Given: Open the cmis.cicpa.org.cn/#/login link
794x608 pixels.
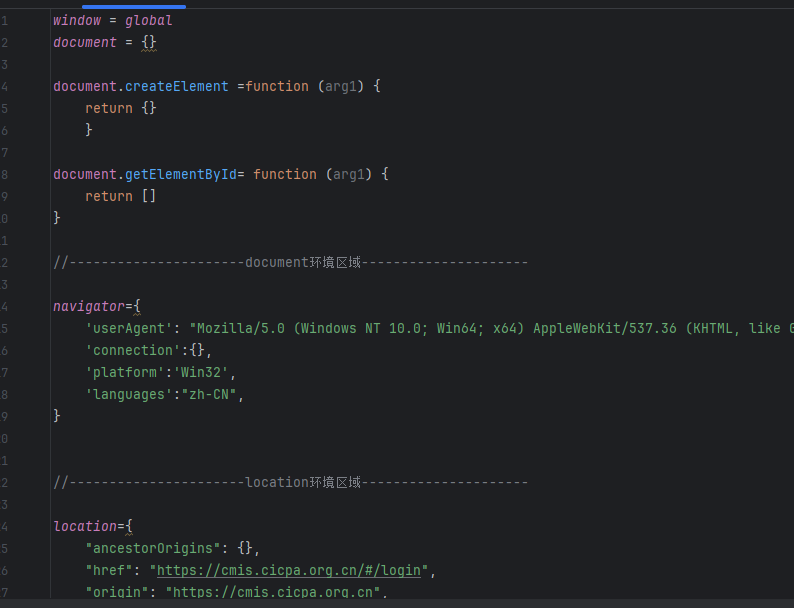Looking at the screenshot, I should tap(289, 571).
